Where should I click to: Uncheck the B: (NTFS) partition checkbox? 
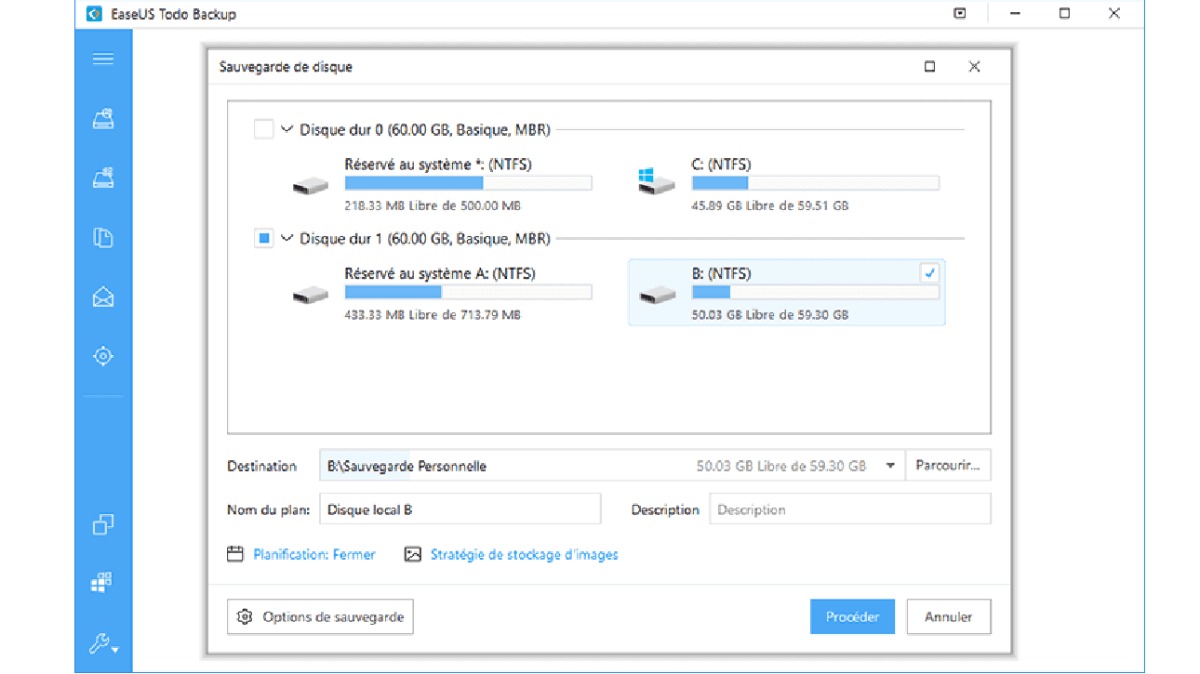(929, 273)
